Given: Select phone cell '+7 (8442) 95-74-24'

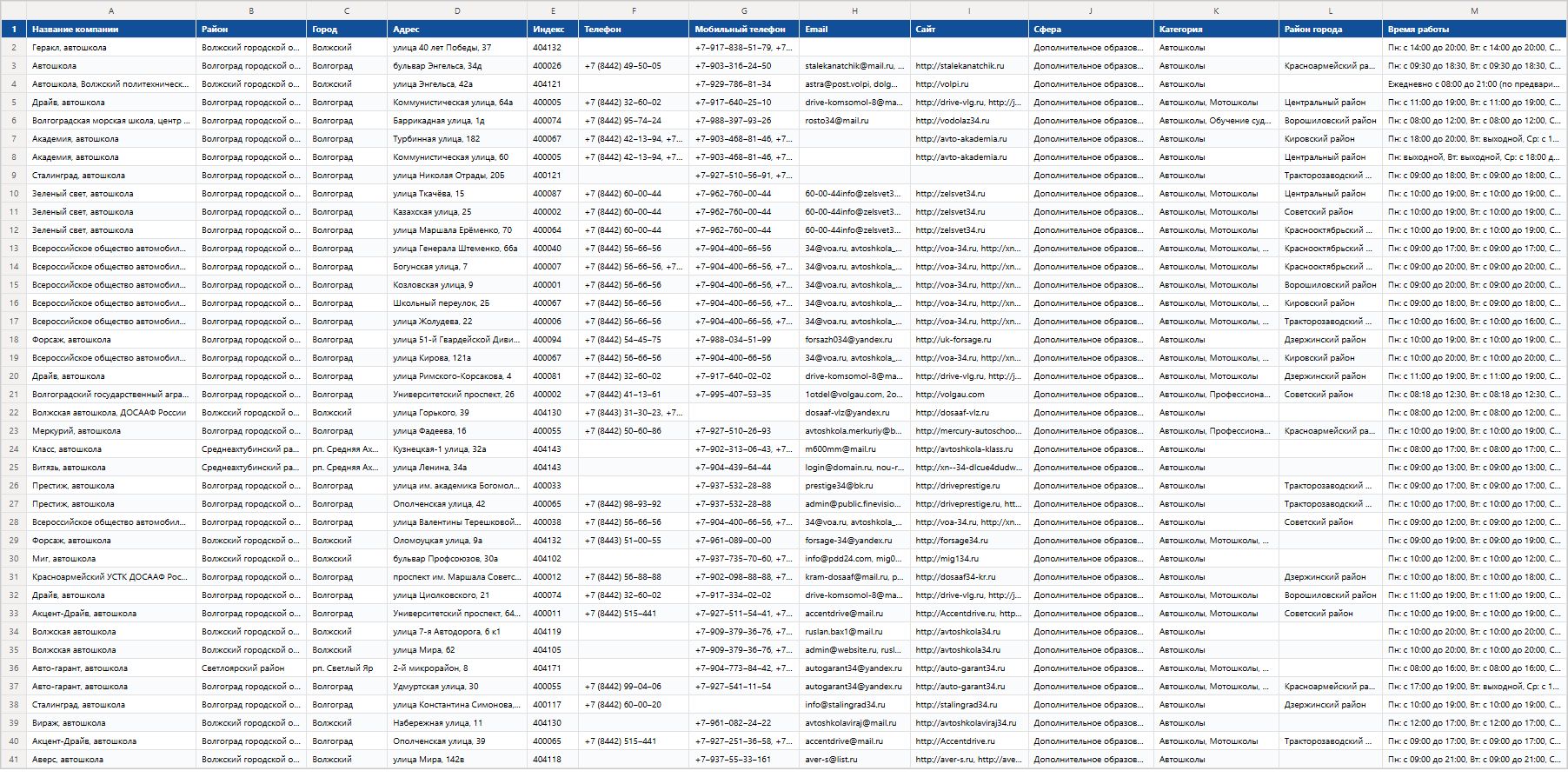Looking at the screenshot, I should point(634,121).
